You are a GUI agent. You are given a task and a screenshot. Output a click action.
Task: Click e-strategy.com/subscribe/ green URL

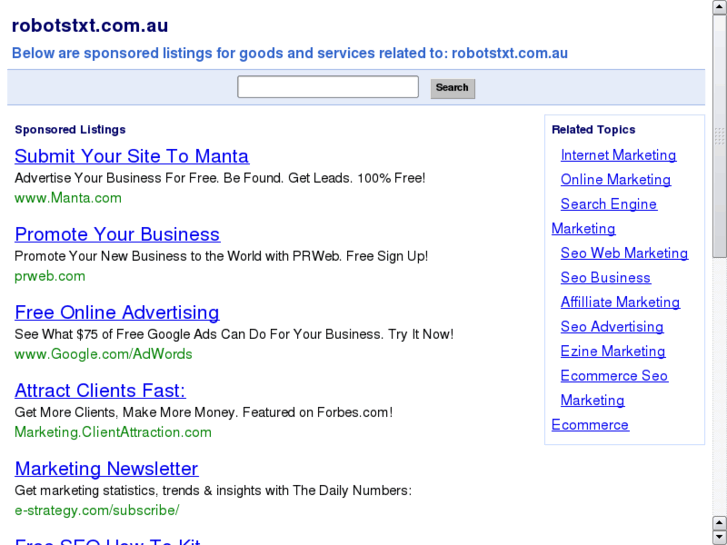click(97, 510)
